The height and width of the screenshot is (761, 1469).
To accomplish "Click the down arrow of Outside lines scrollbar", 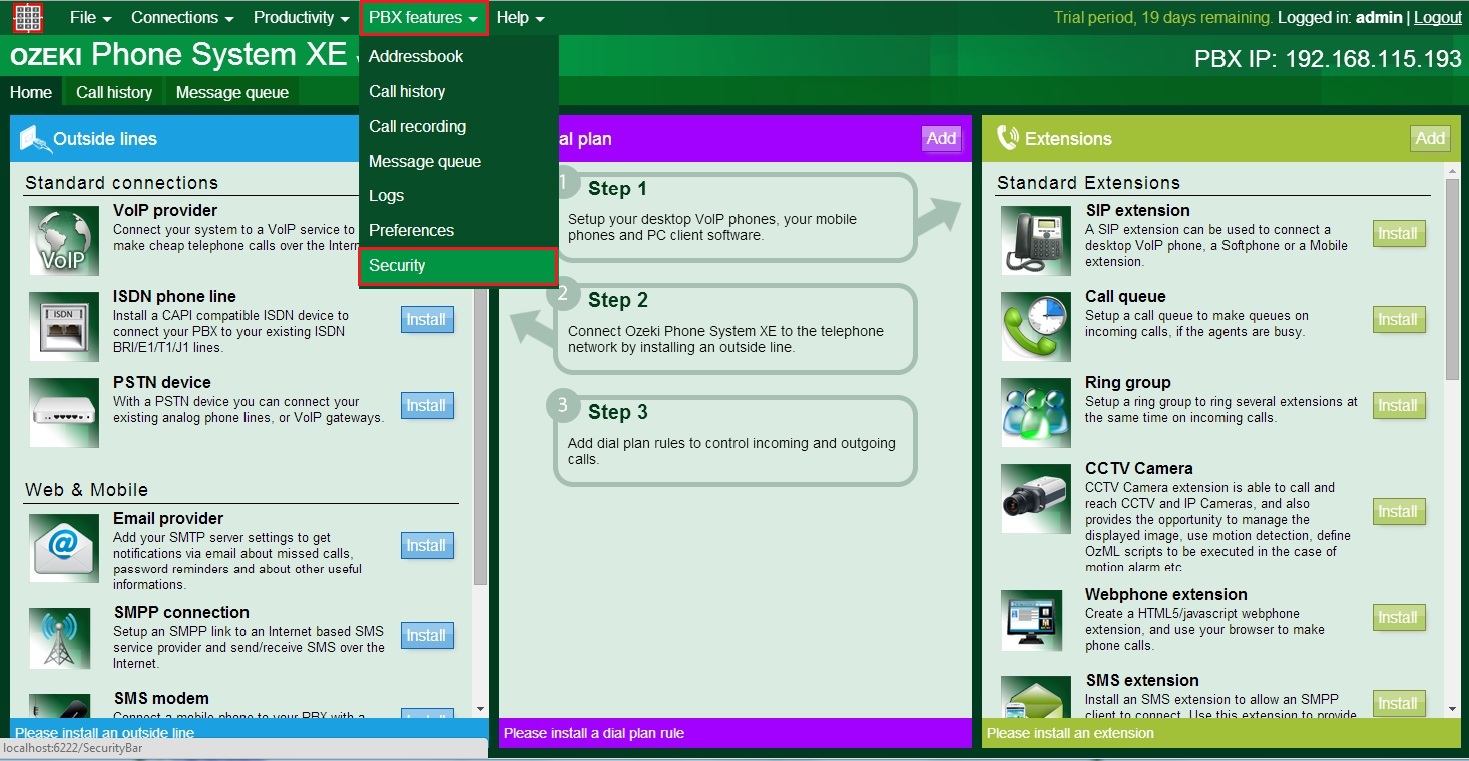I will coord(481,709).
